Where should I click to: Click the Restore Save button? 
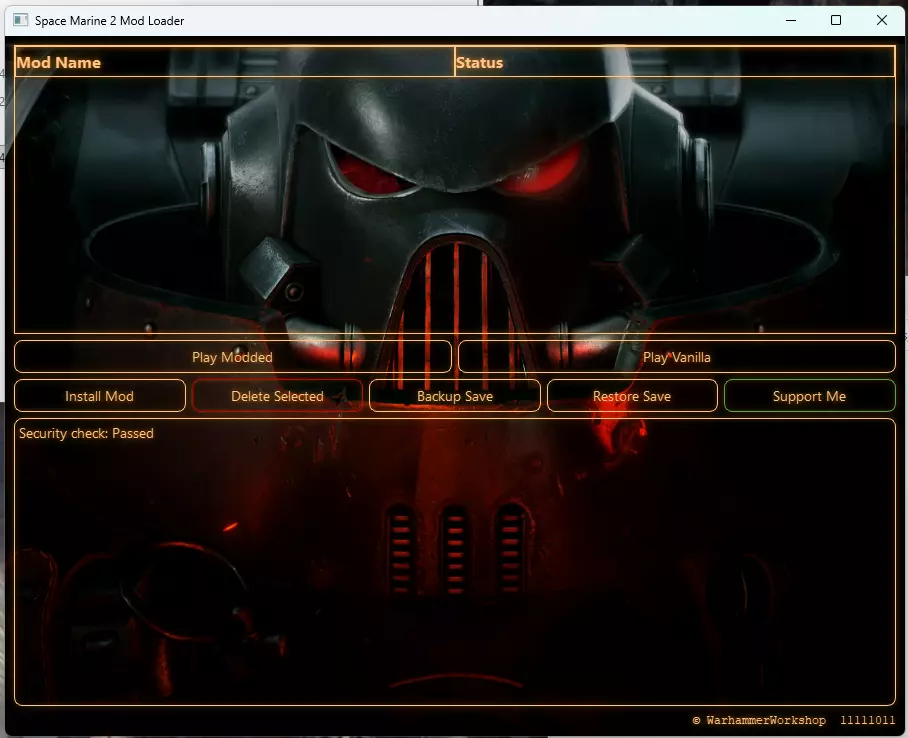coord(632,396)
